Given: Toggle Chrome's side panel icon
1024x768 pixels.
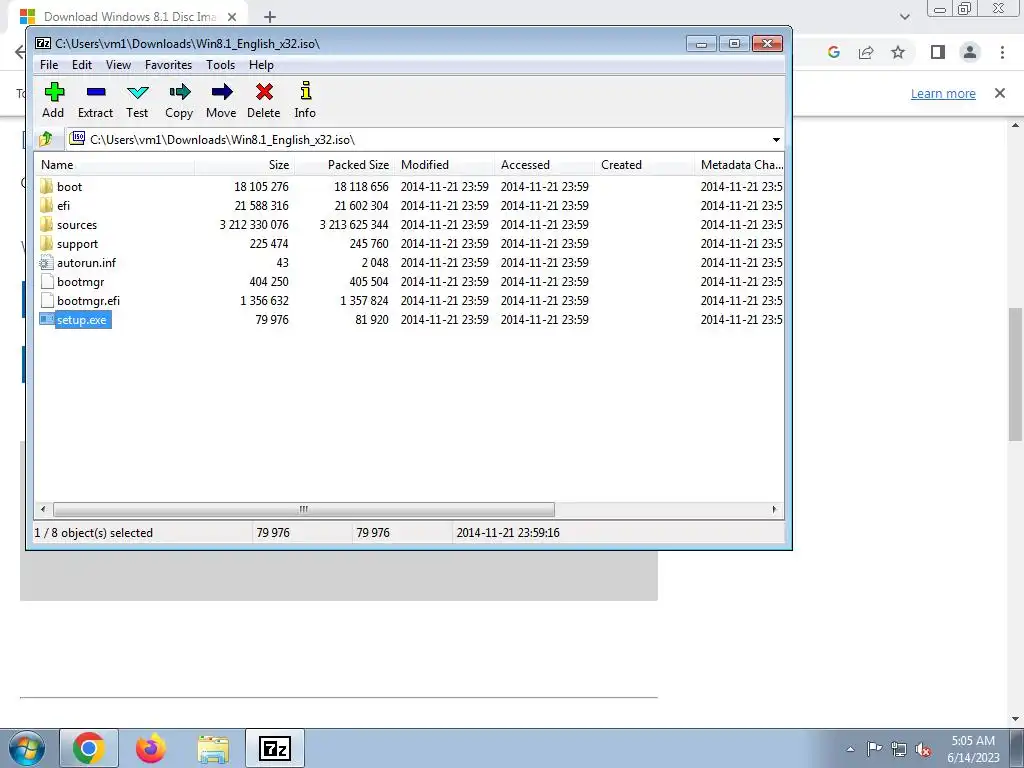Looking at the screenshot, I should tap(938, 52).
